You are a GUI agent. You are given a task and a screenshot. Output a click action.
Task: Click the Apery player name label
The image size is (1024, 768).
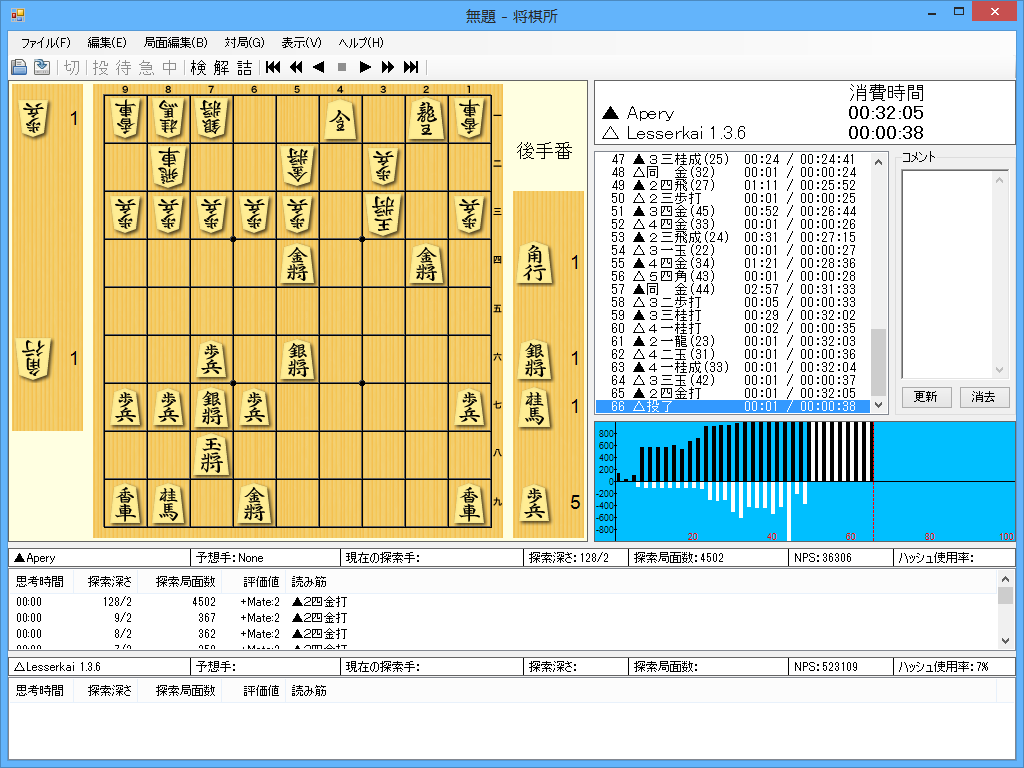click(x=650, y=114)
